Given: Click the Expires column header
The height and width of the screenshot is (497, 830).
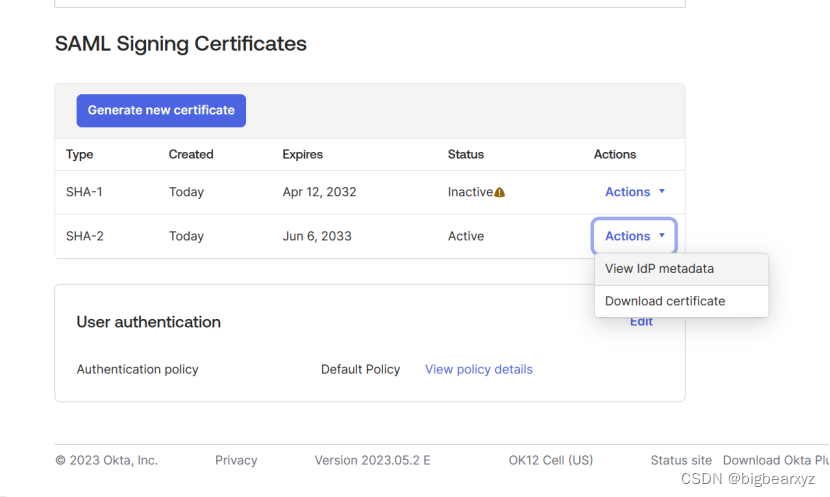Looking at the screenshot, I should 302,154.
